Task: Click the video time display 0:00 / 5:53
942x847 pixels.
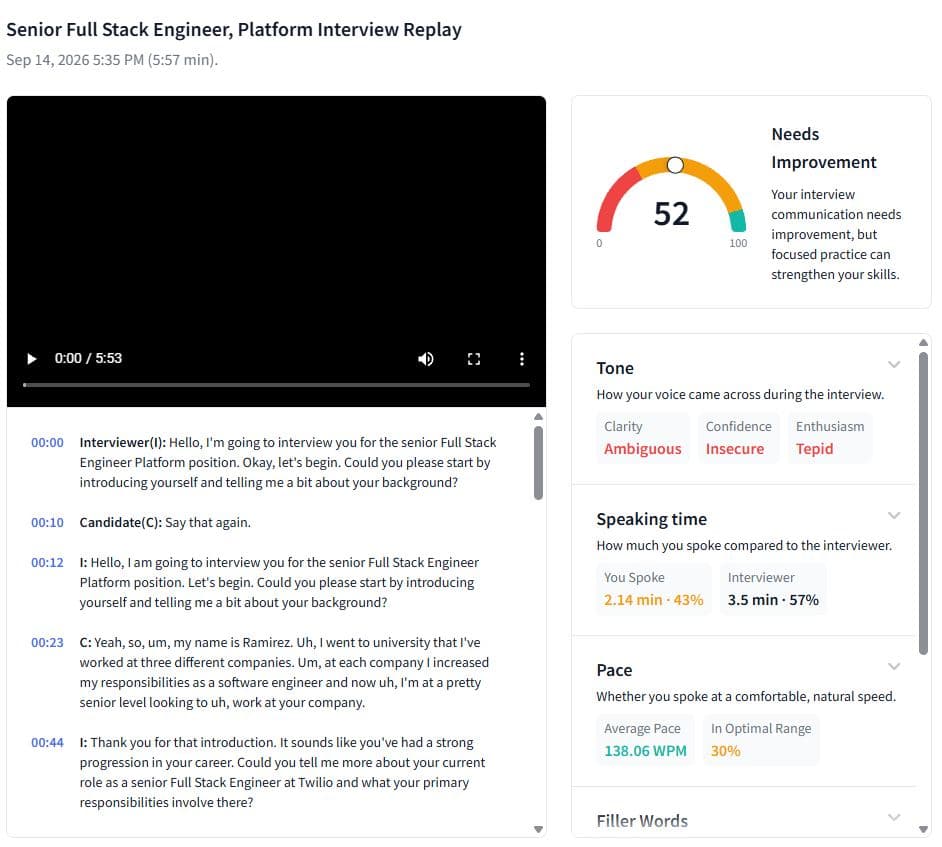Action: point(88,359)
